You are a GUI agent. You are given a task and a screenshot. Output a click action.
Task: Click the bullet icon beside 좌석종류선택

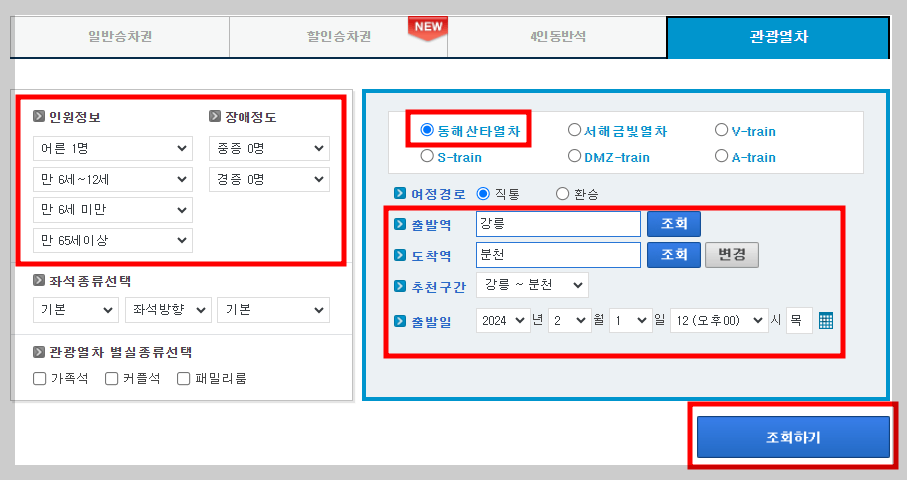[x=39, y=280]
